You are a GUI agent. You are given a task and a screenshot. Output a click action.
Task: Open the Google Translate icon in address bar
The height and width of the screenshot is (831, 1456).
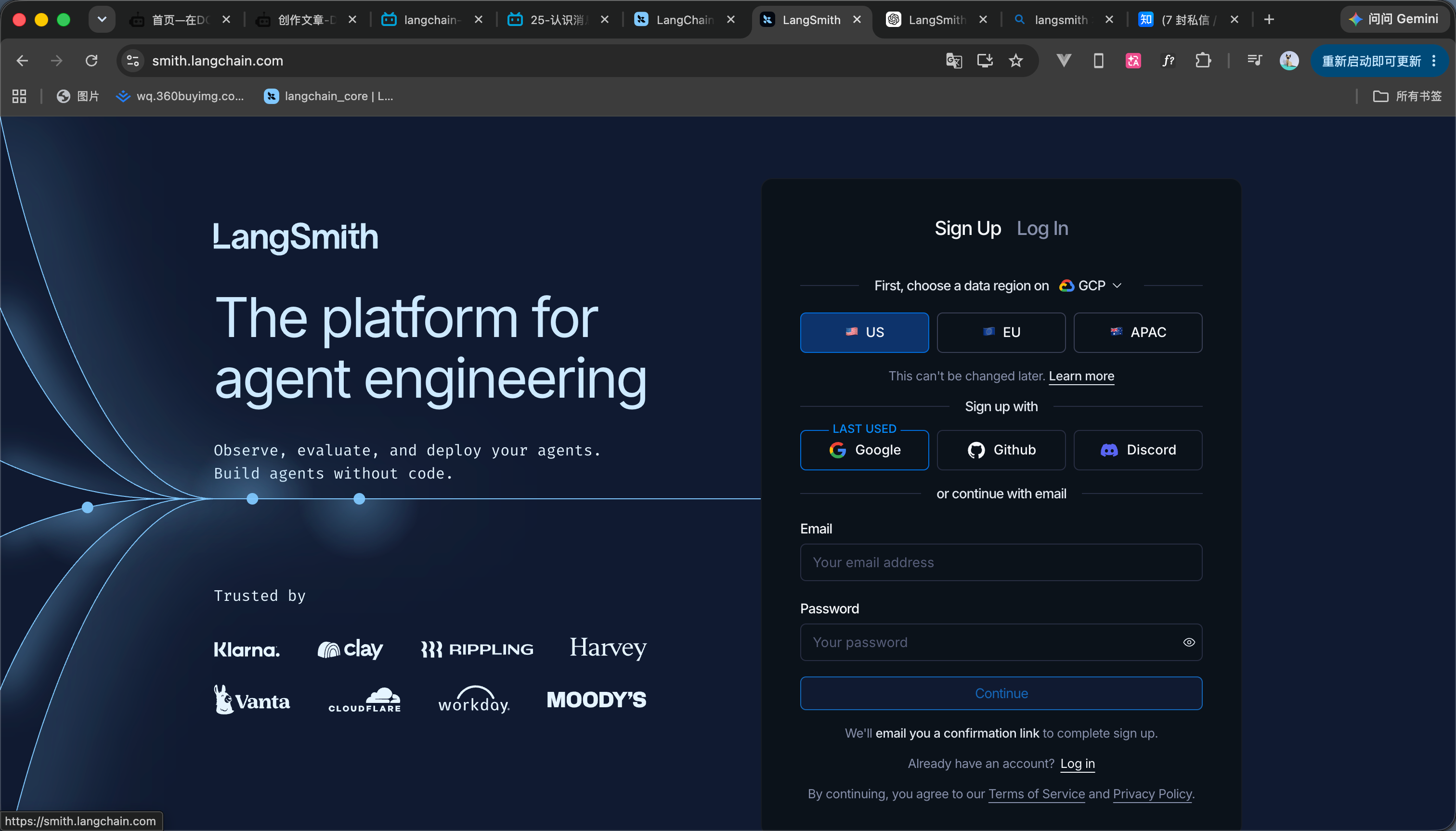(x=954, y=61)
